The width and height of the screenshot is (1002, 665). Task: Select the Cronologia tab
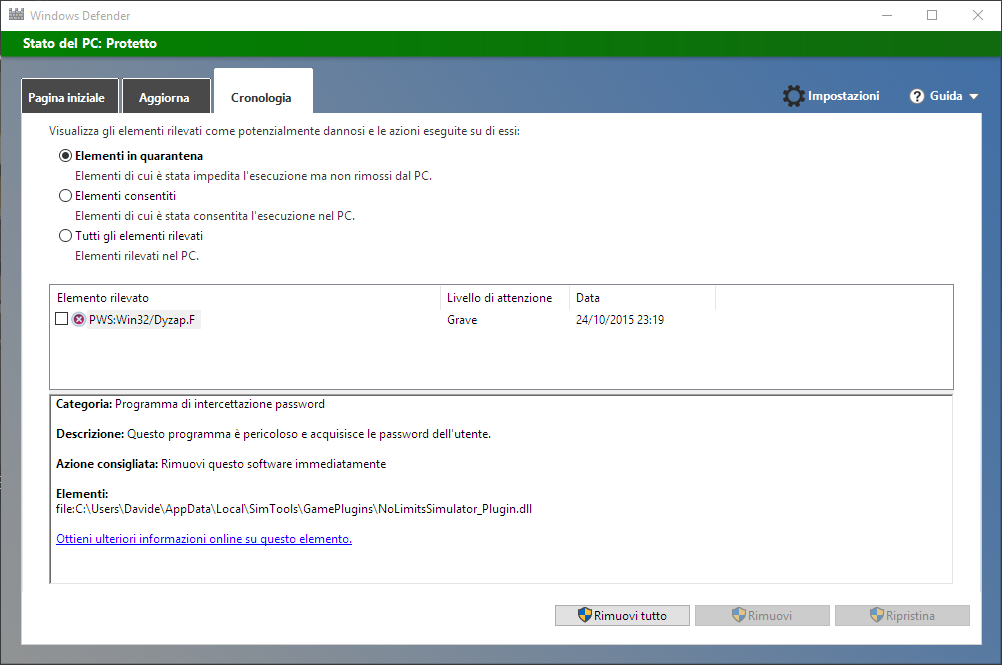(263, 92)
